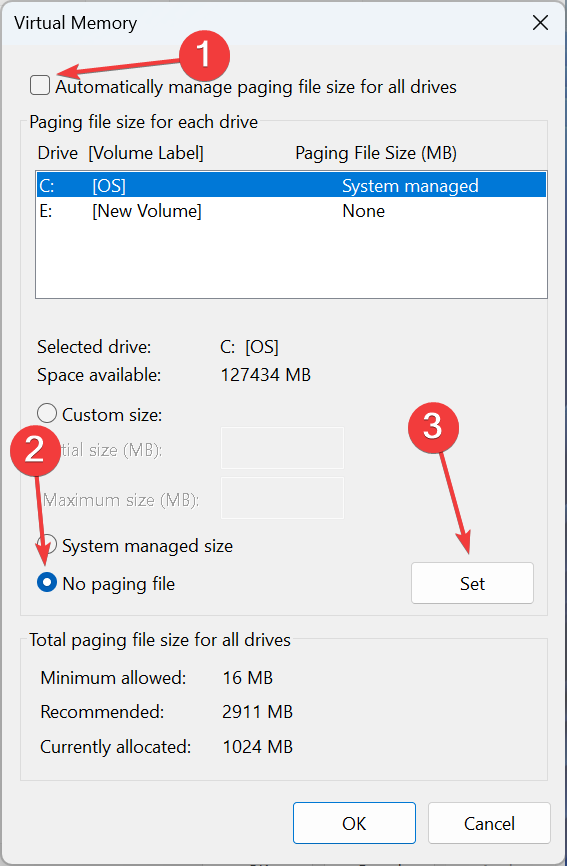Image resolution: width=567 pixels, height=866 pixels.
Task: Select No paging file option
Action: (47, 582)
